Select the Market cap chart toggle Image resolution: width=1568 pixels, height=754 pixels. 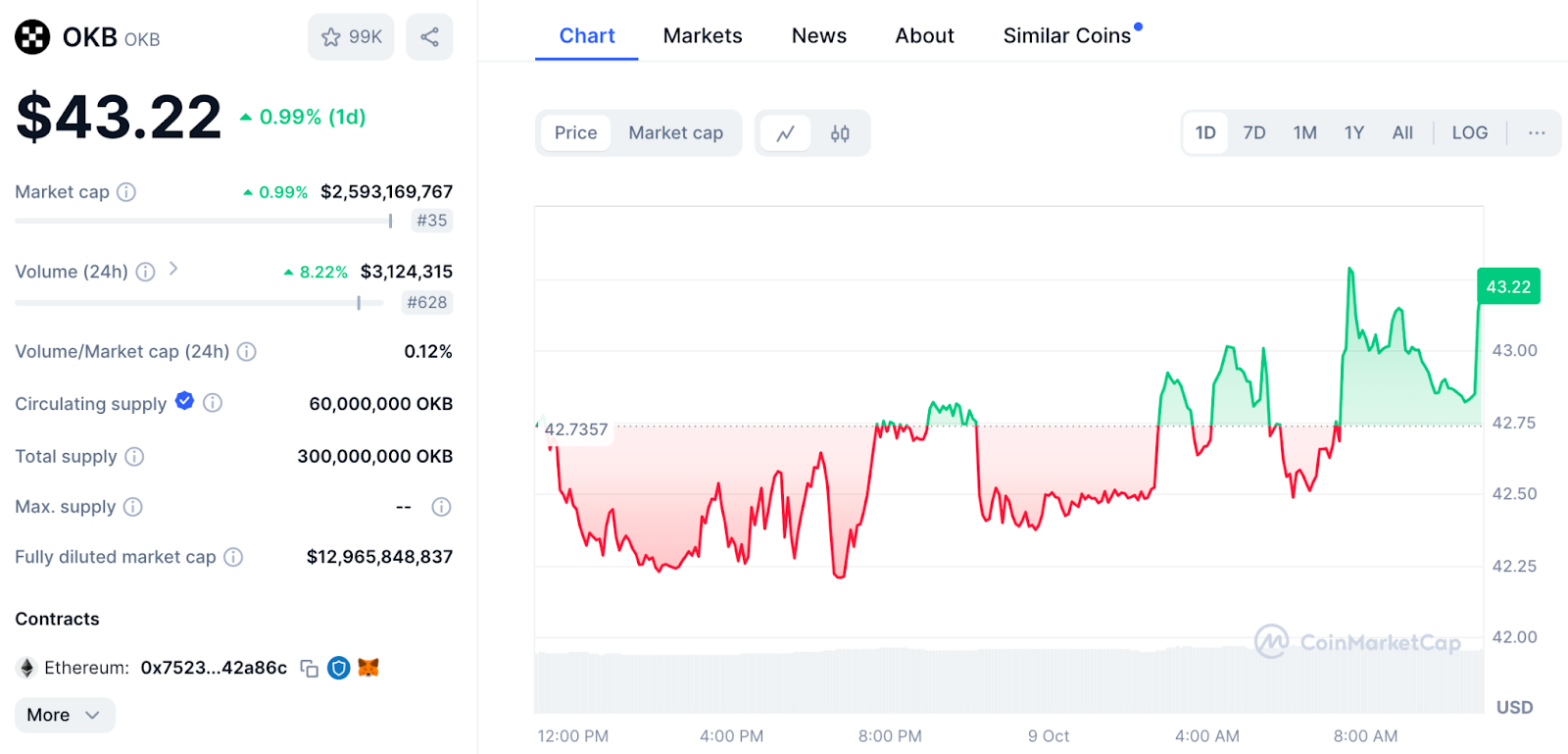point(676,133)
